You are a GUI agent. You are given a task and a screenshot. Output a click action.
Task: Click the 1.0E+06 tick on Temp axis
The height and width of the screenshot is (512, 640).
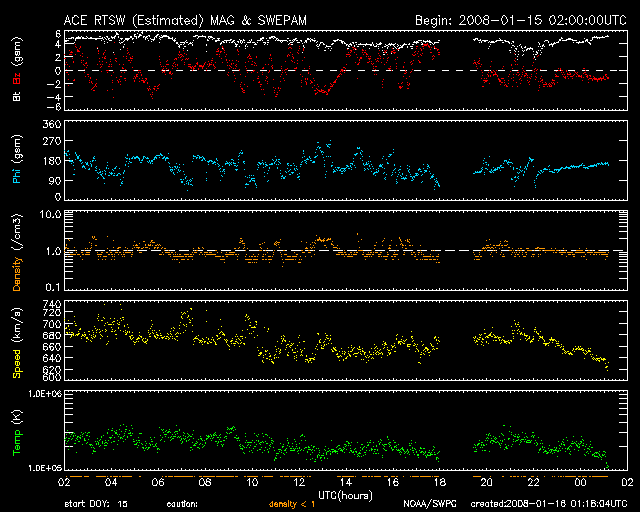(x=41, y=394)
